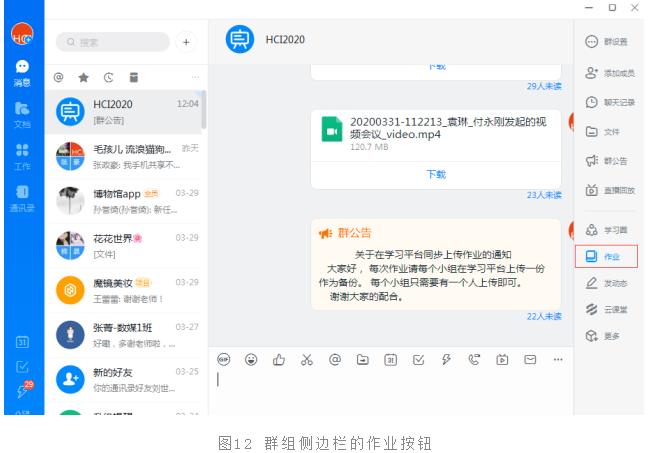Click the scissors screenshot tool
The height and width of the screenshot is (453, 650).
pyautogui.click(x=307, y=360)
